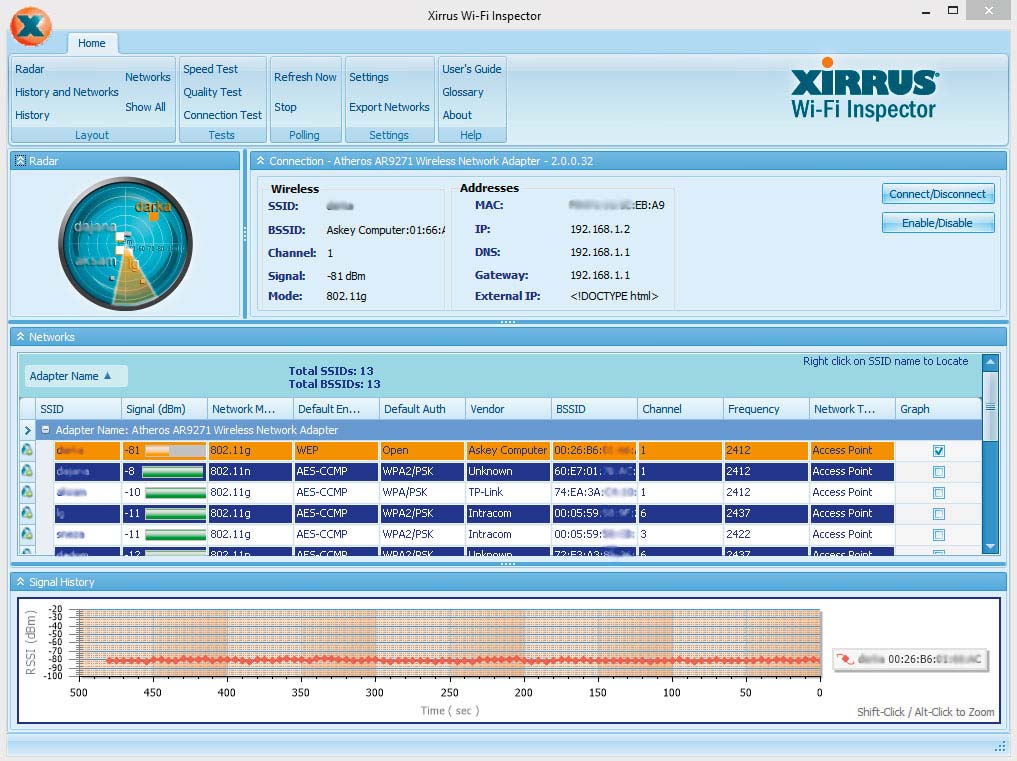Screen dimensions: 1017x761
Task: Switch to the History layout
Action: [x=32, y=115]
